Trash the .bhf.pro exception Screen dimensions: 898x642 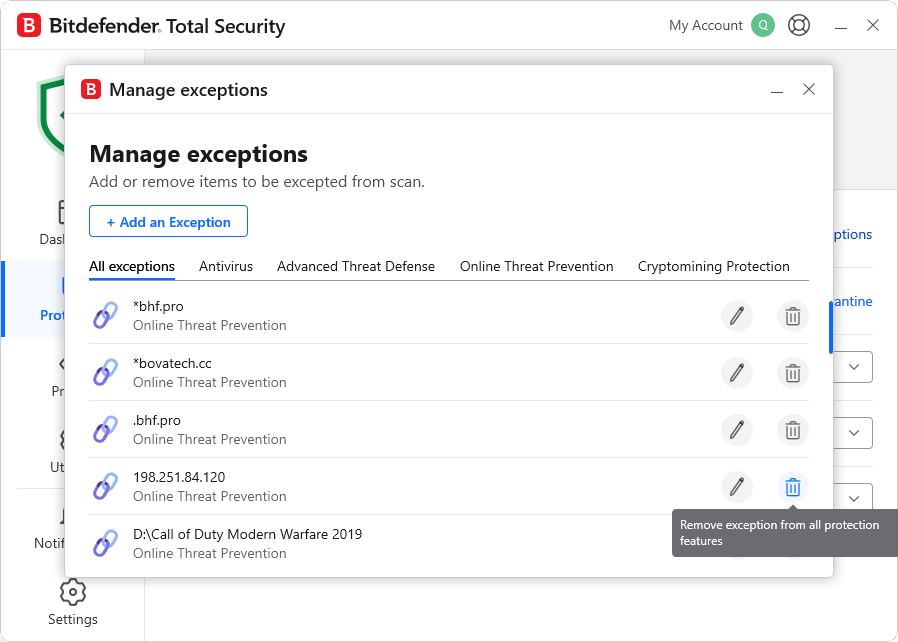point(793,430)
